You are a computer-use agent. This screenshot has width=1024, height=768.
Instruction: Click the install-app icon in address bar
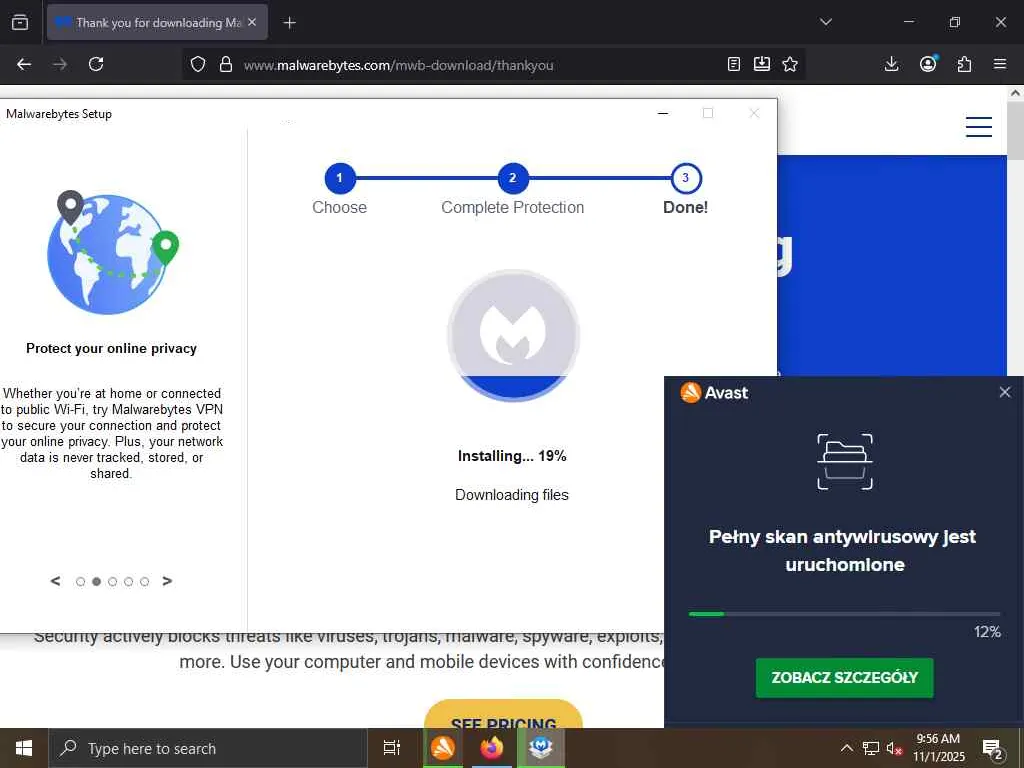tap(762, 64)
